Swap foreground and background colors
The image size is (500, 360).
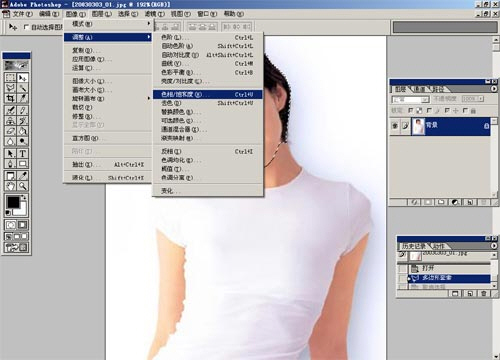(x=24, y=197)
